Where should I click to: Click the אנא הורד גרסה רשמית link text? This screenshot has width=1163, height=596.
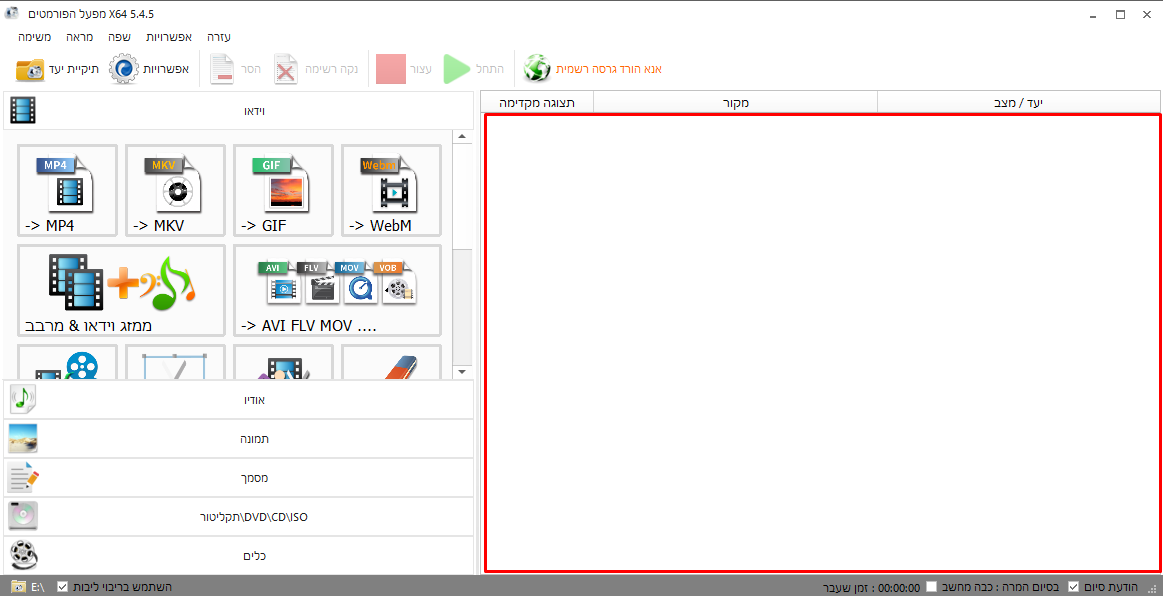pyautogui.click(x=609, y=69)
